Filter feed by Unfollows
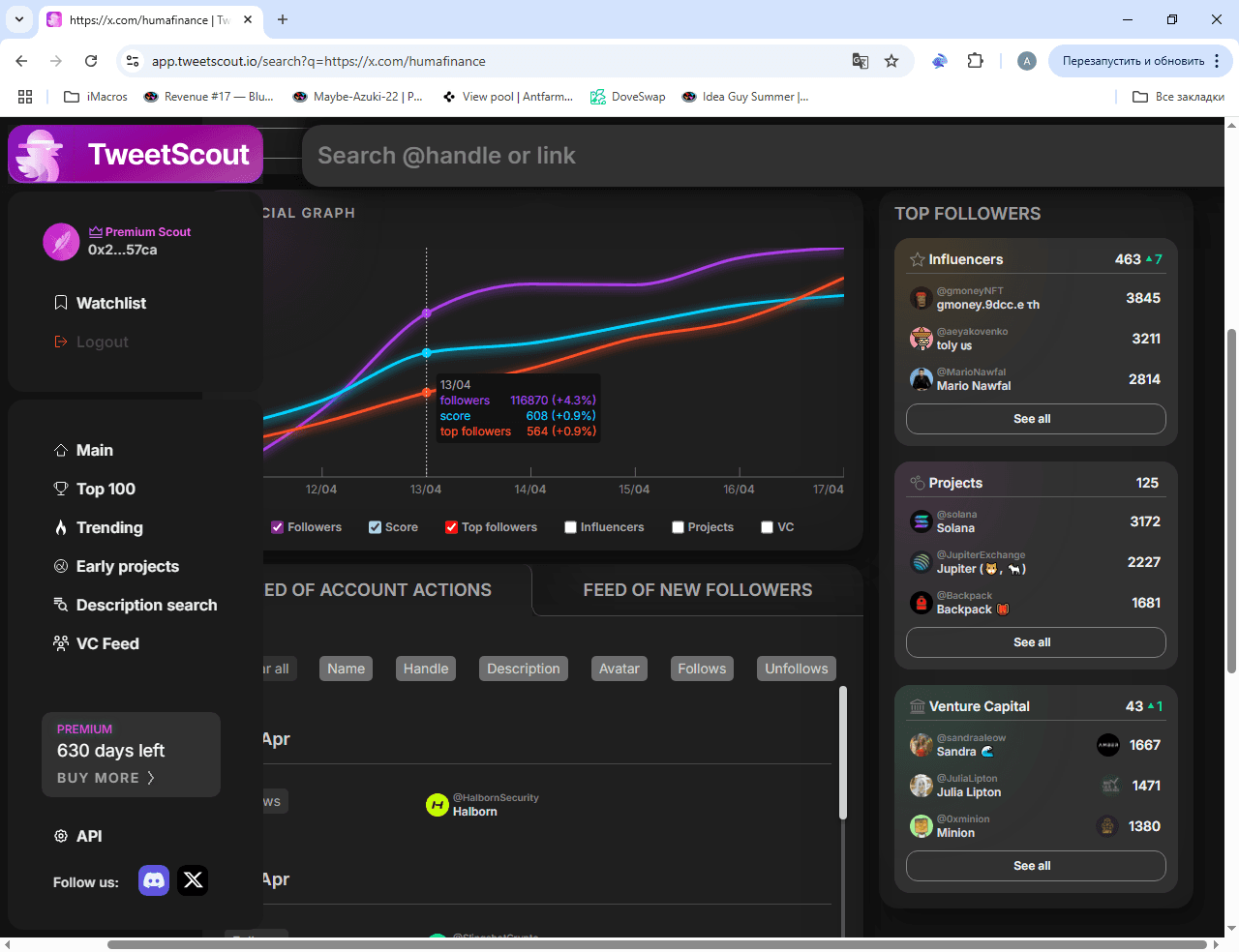The height and width of the screenshot is (952, 1239). pyautogui.click(x=797, y=669)
